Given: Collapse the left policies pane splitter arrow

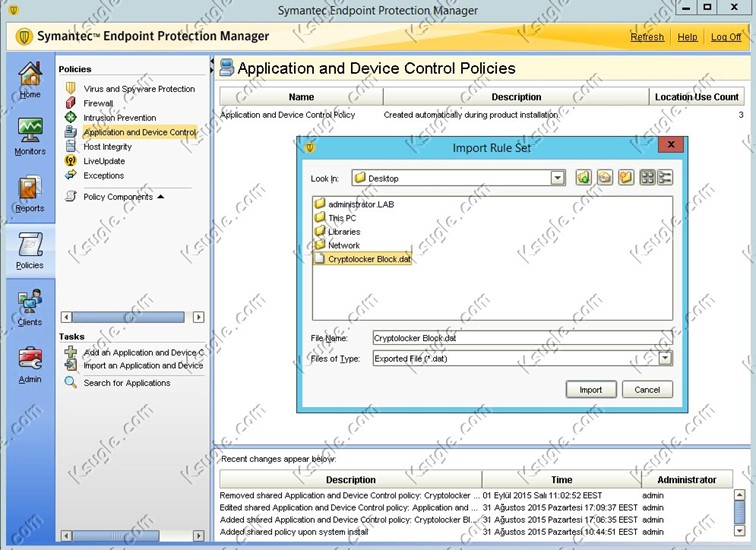Looking at the screenshot, I should [x=211, y=61].
